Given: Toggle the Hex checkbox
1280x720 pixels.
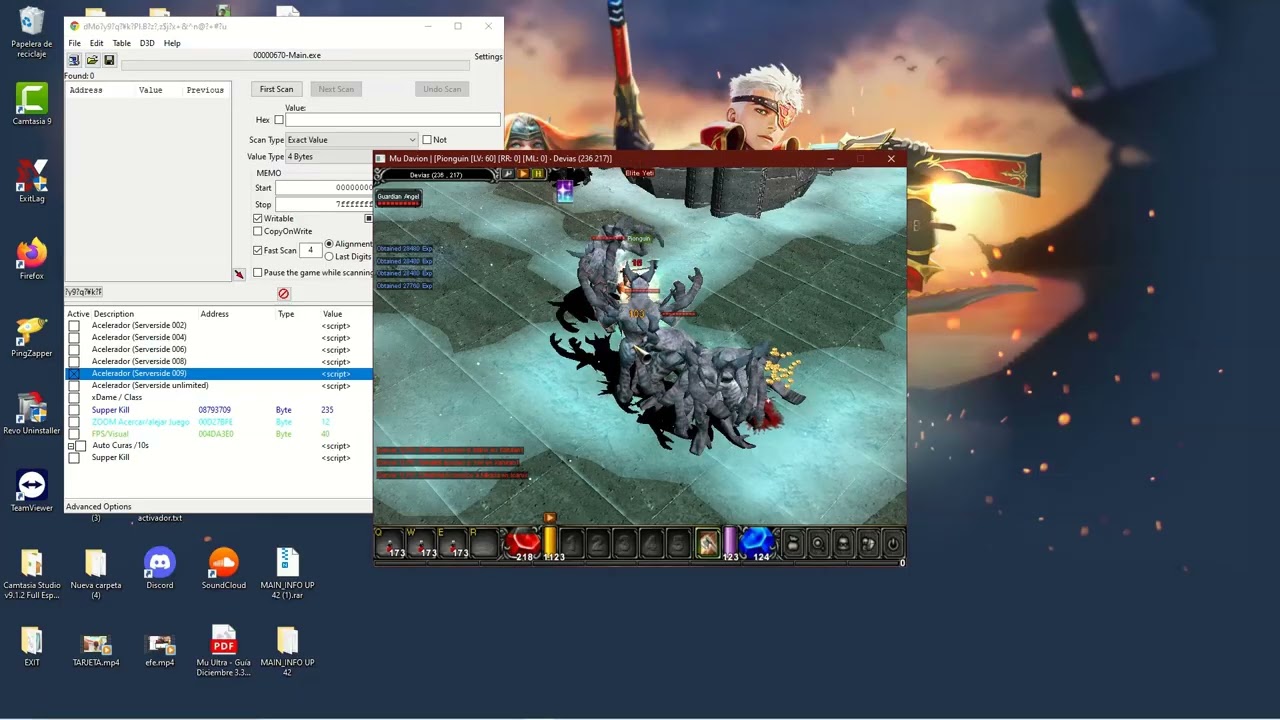Looking at the screenshot, I should tap(279, 120).
